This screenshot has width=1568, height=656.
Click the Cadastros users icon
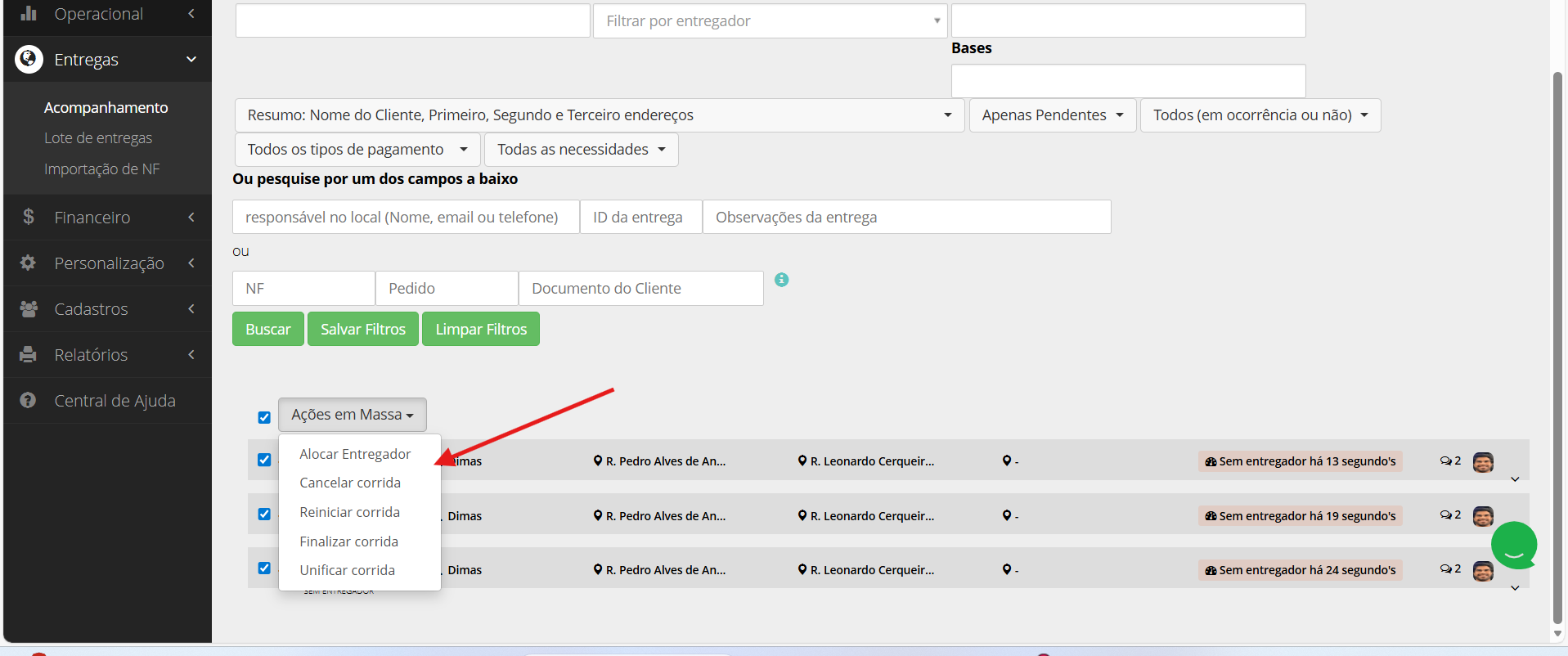tap(29, 308)
